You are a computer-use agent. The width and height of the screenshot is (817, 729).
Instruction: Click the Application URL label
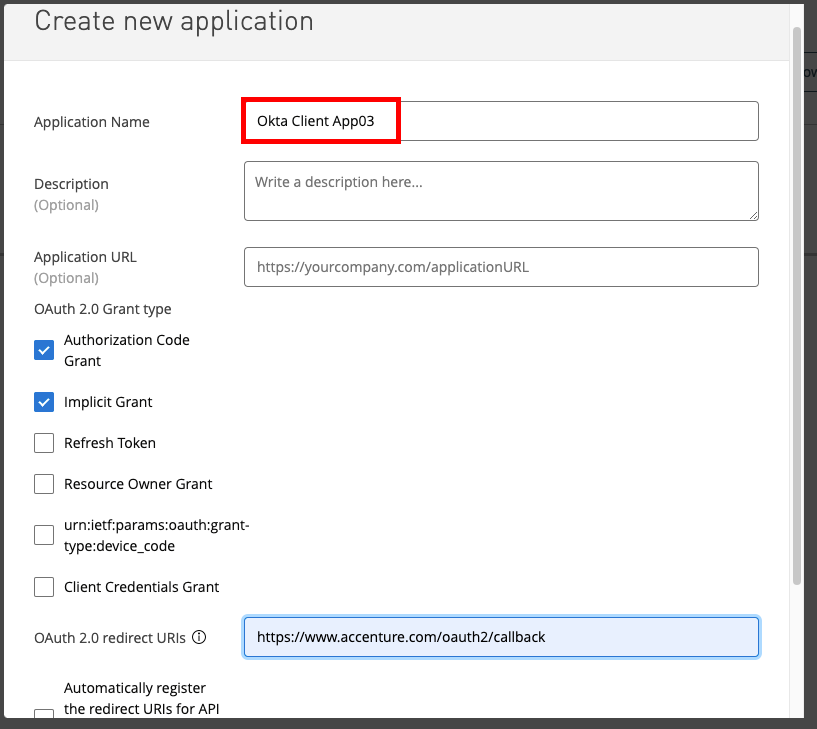pos(85,257)
